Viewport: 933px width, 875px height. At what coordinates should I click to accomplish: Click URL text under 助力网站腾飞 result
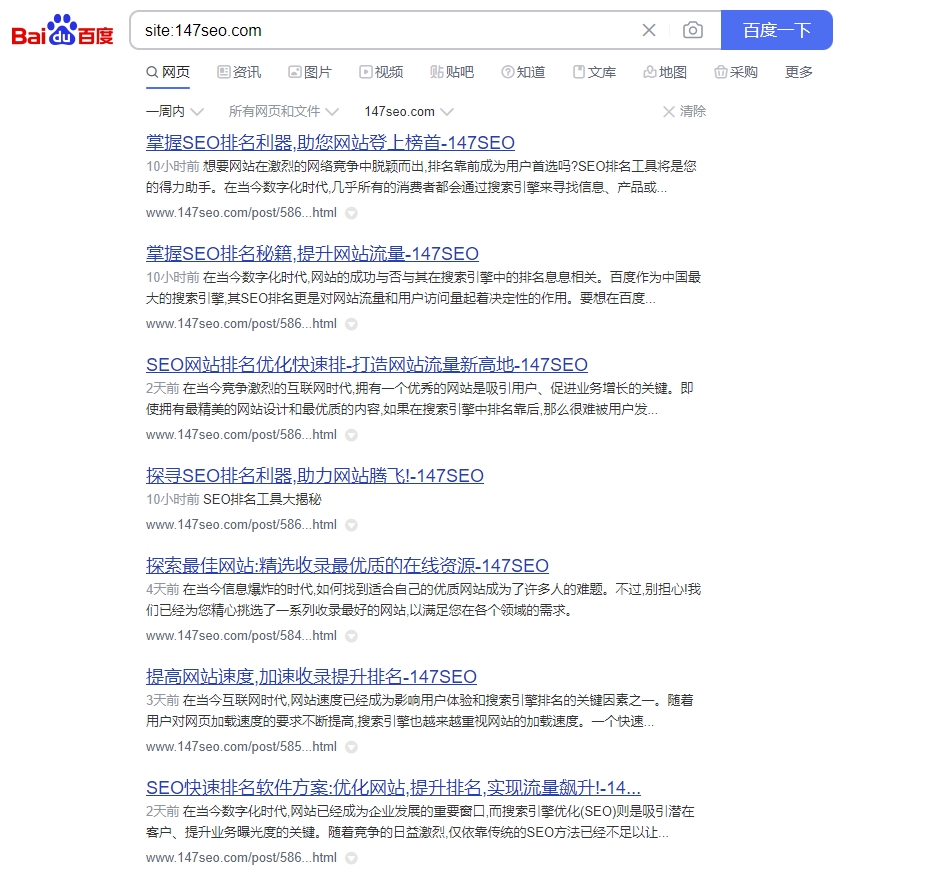coord(241,525)
